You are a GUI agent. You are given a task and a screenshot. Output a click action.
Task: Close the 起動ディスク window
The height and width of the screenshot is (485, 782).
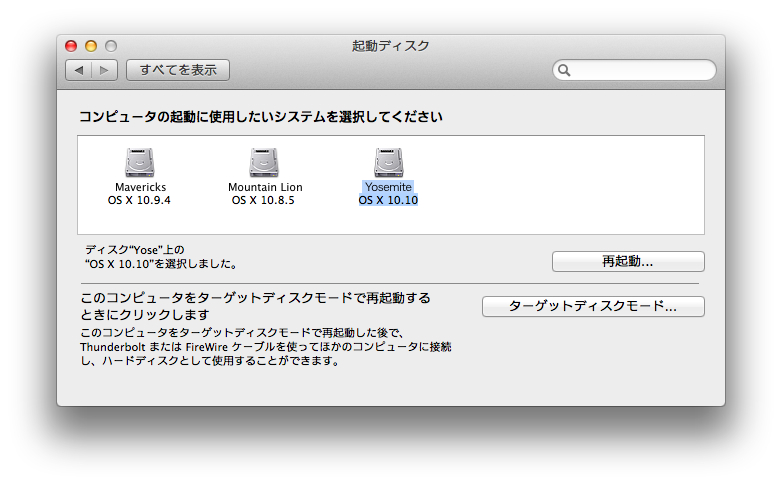(x=71, y=46)
